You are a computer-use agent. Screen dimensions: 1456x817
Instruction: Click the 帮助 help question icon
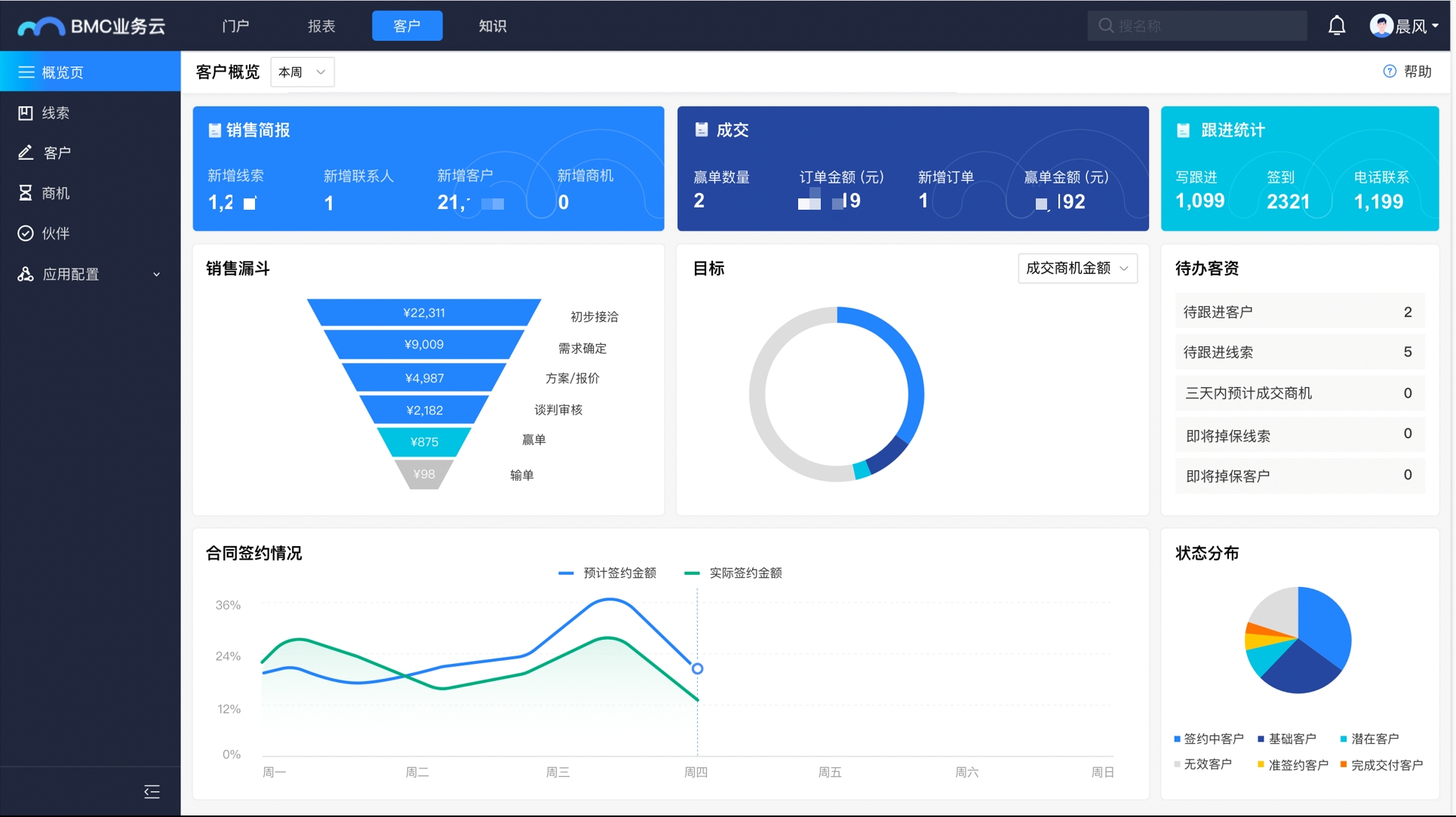coord(1390,71)
